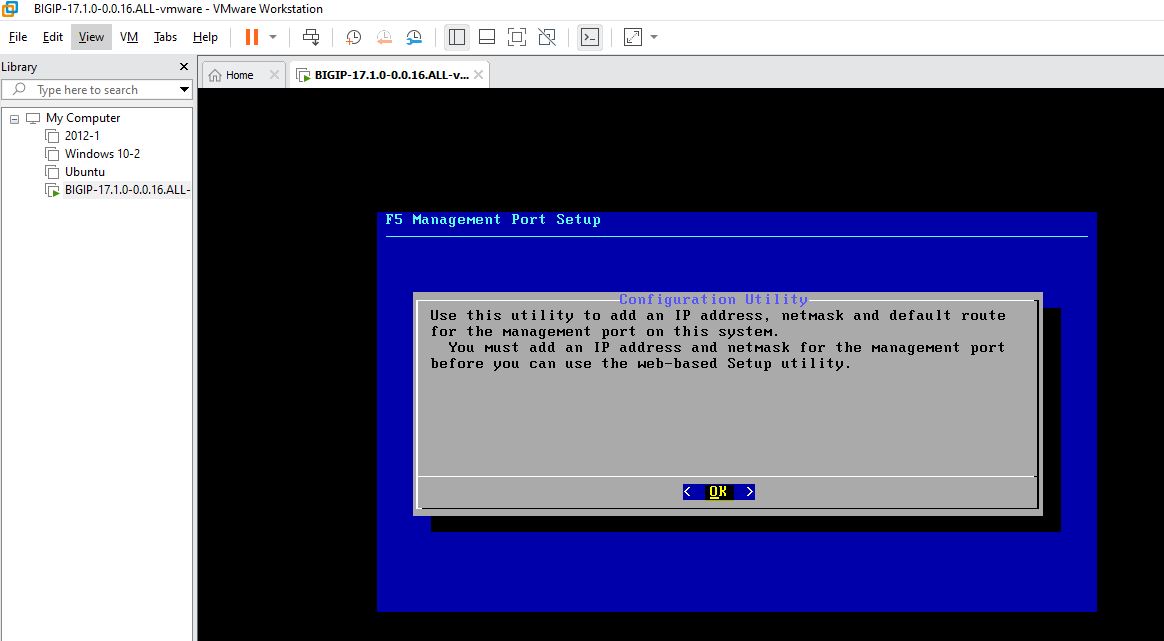
Task: Open the VM menu
Action: point(129,37)
